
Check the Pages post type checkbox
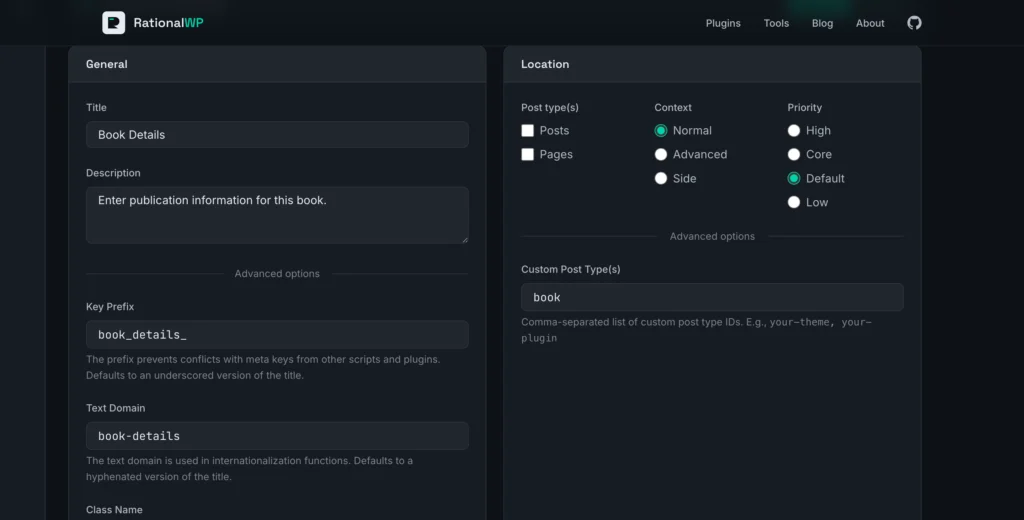tap(528, 154)
